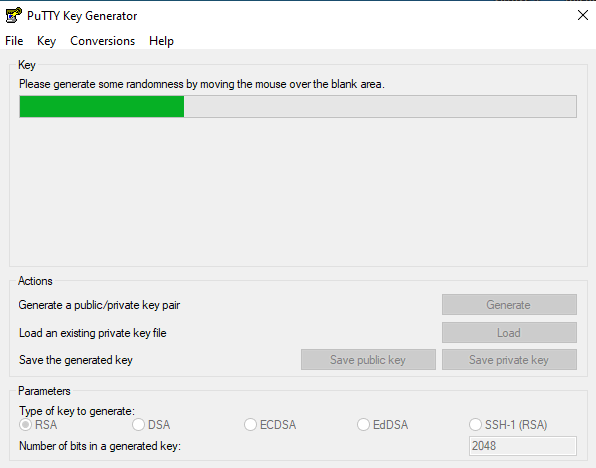Viewport: 596px width, 468px height.
Task: Open the Conversions menu
Action: click(x=103, y=41)
